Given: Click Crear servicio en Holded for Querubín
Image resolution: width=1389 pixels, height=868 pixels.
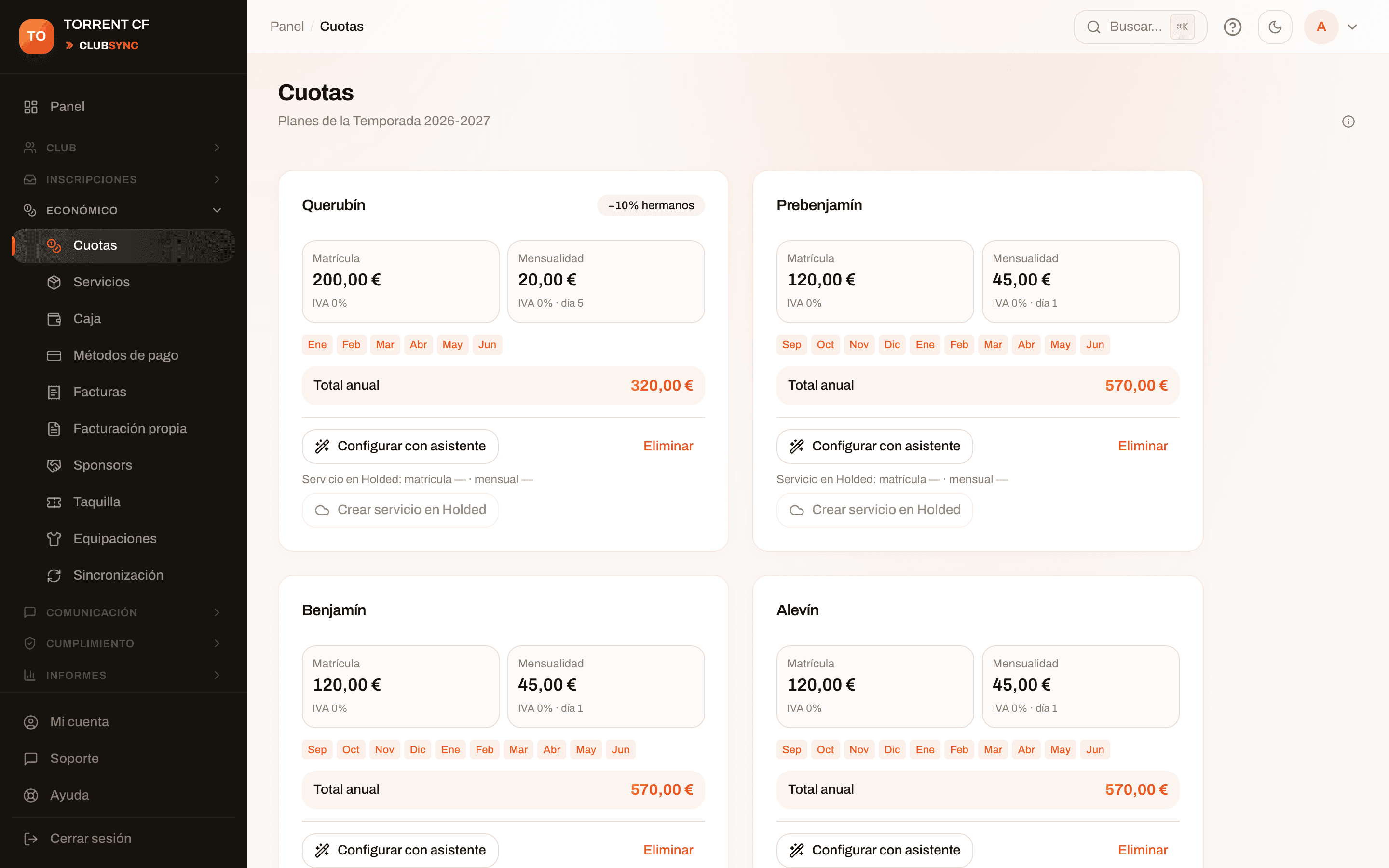Looking at the screenshot, I should 400,510.
